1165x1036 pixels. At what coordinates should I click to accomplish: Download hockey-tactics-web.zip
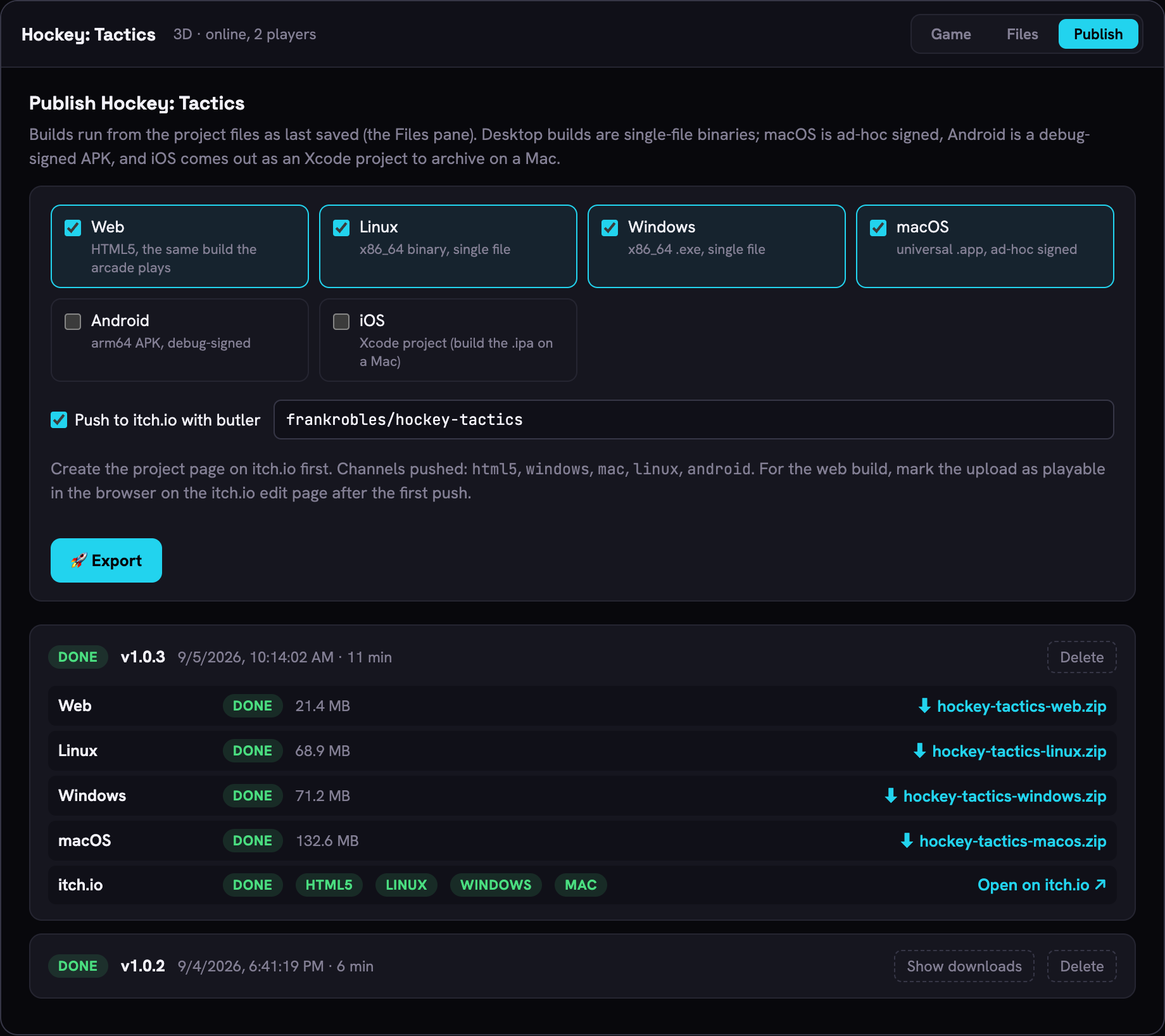click(x=1012, y=706)
